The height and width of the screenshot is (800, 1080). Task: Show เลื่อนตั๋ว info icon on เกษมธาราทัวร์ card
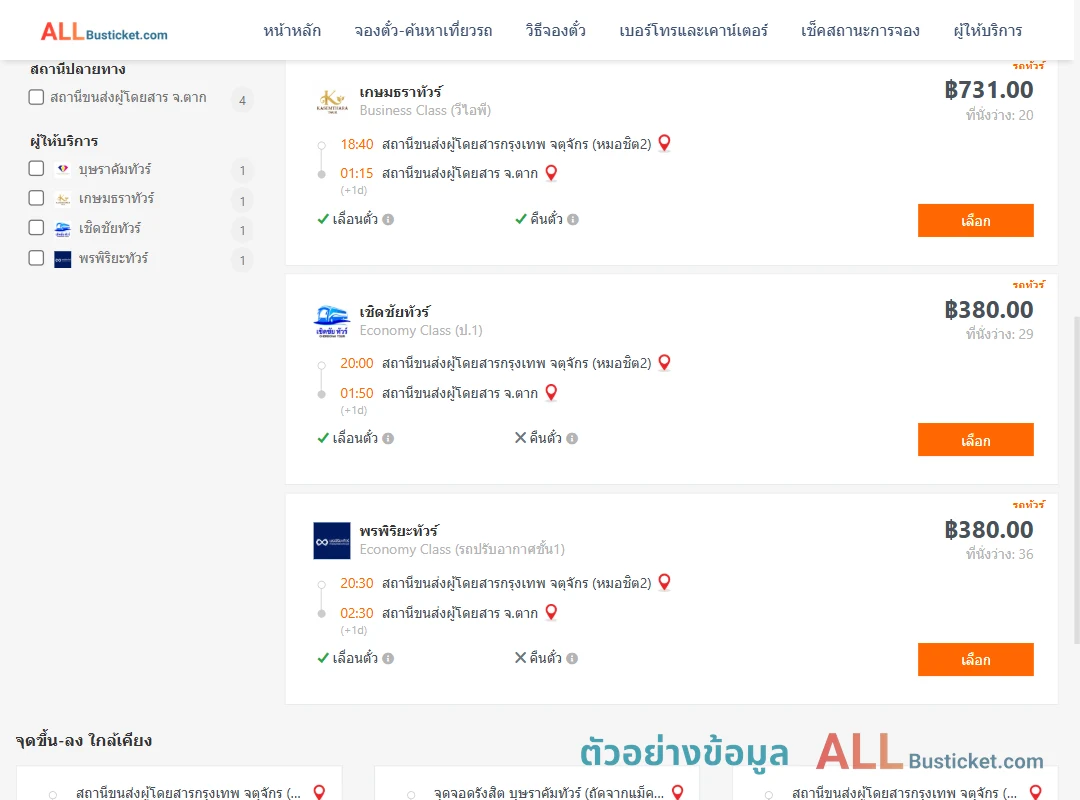pos(388,219)
